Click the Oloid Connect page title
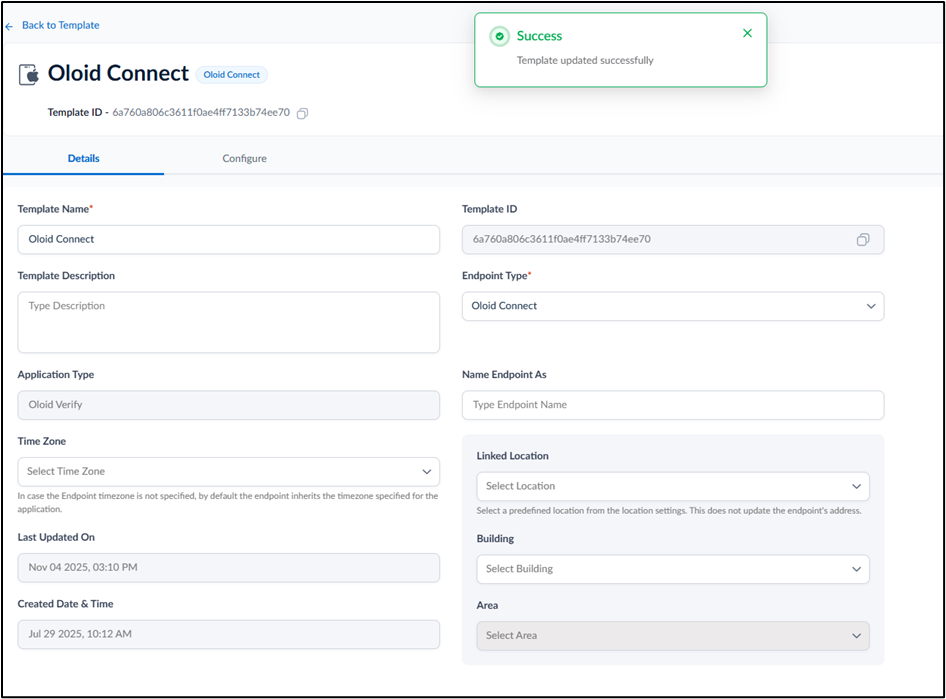The height and width of the screenshot is (699, 946). tap(118, 74)
